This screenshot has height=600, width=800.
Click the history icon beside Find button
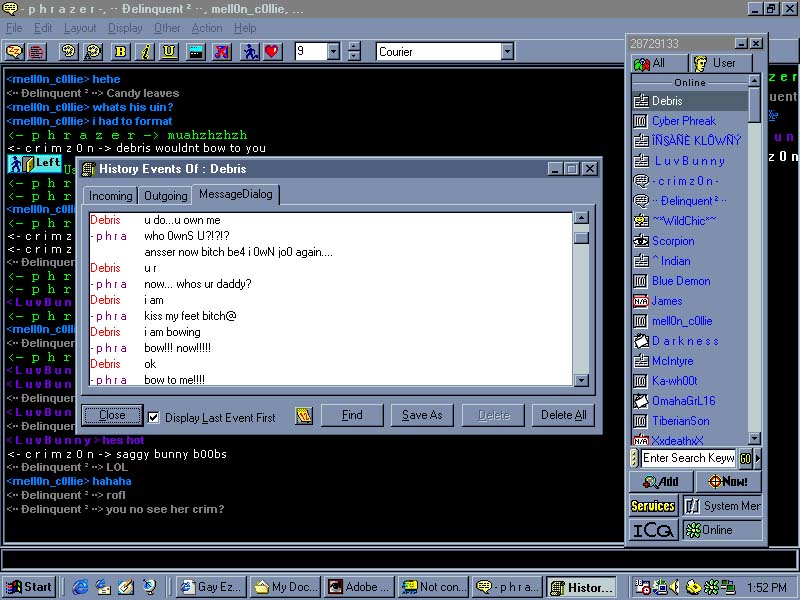tap(304, 415)
